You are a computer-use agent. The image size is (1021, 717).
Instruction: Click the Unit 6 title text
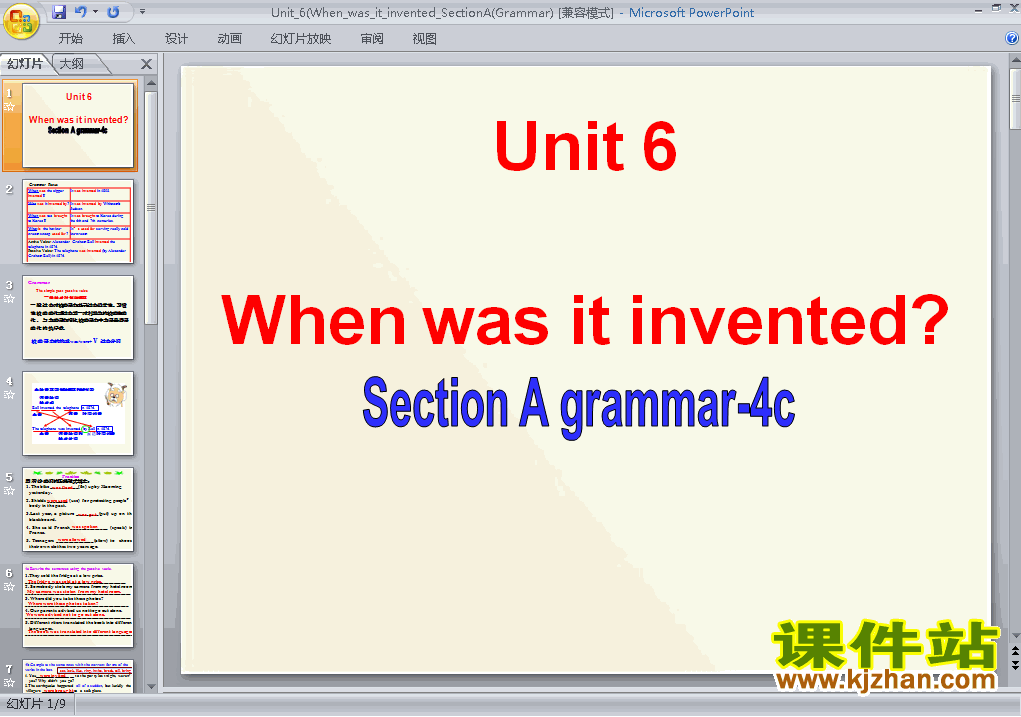[585, 146]
